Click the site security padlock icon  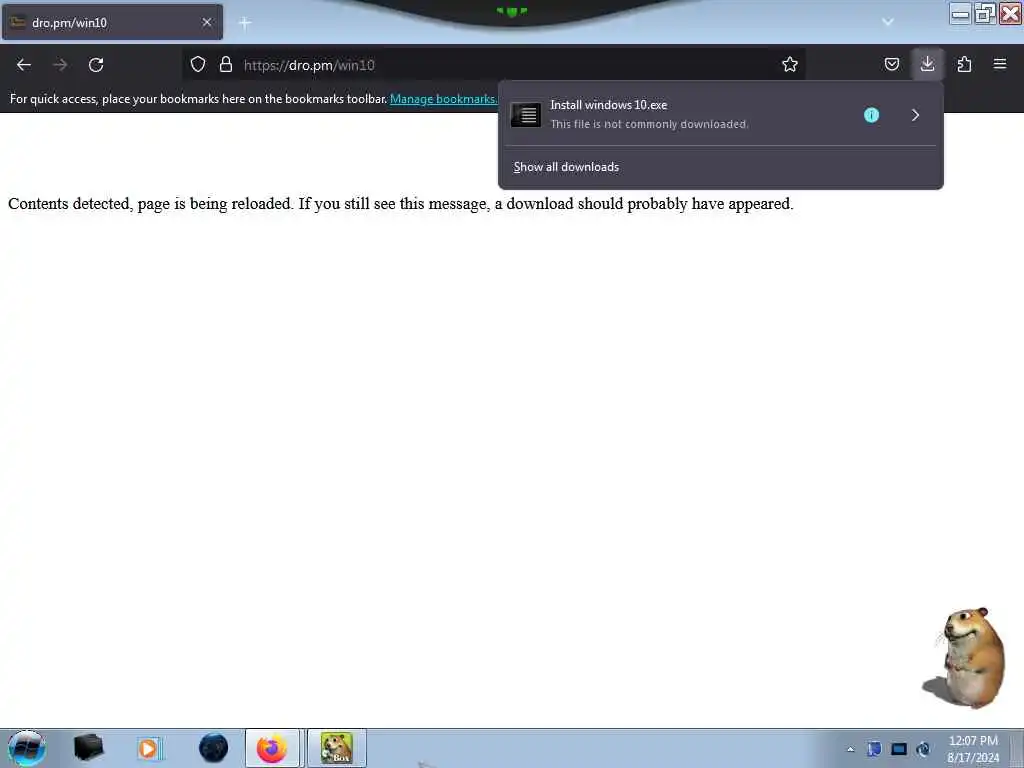click(226, 64)
